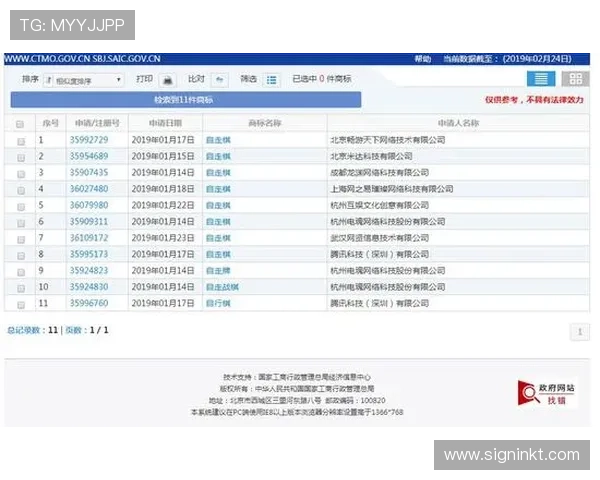Screen dimensions: 600x480
Task: Open registration number 36079980
Action: tap(89, 205)
